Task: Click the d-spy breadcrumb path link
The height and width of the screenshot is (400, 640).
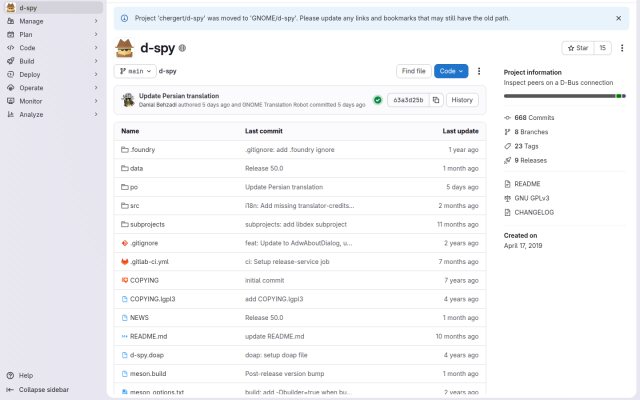Action: coord(167,71)
